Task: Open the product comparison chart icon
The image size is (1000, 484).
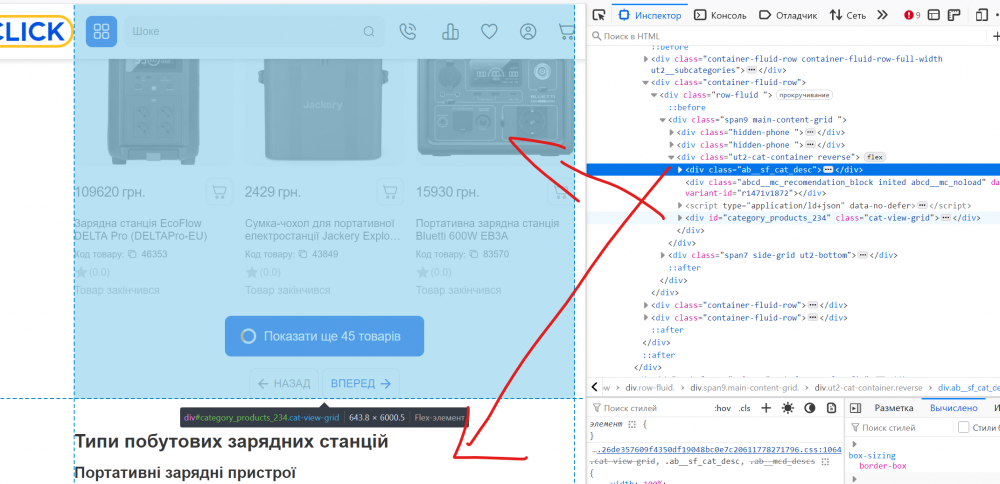Action: (x=450, y=32)
